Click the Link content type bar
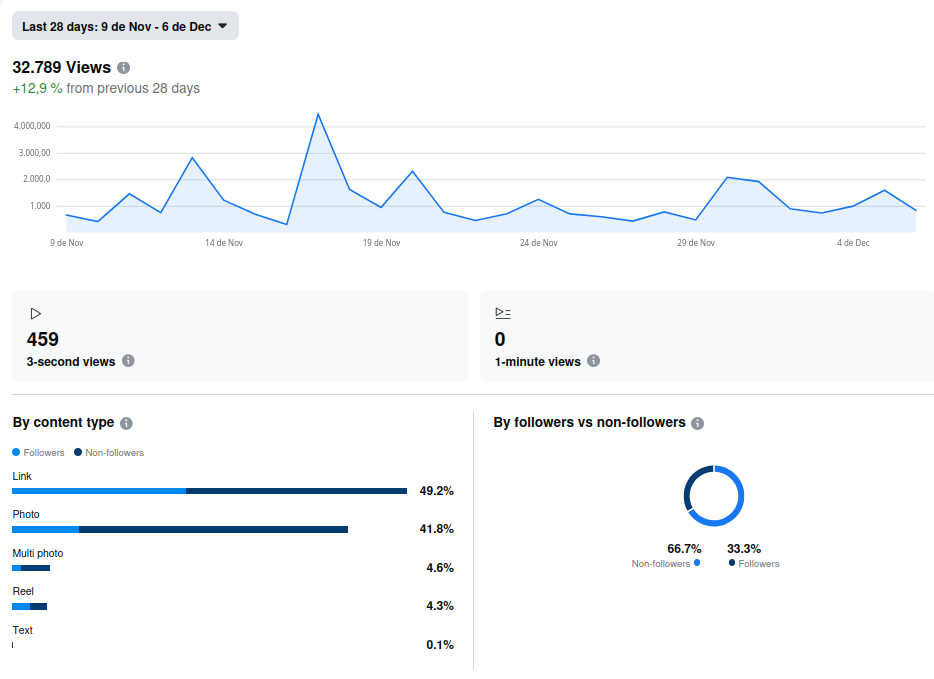934x679 pixels. (209, 491)
